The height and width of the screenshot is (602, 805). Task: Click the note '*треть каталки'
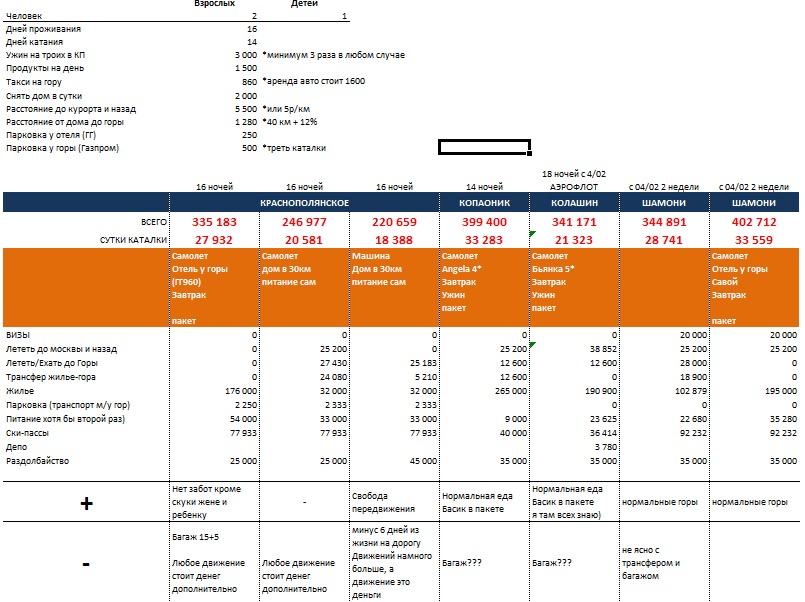[294, 148]
